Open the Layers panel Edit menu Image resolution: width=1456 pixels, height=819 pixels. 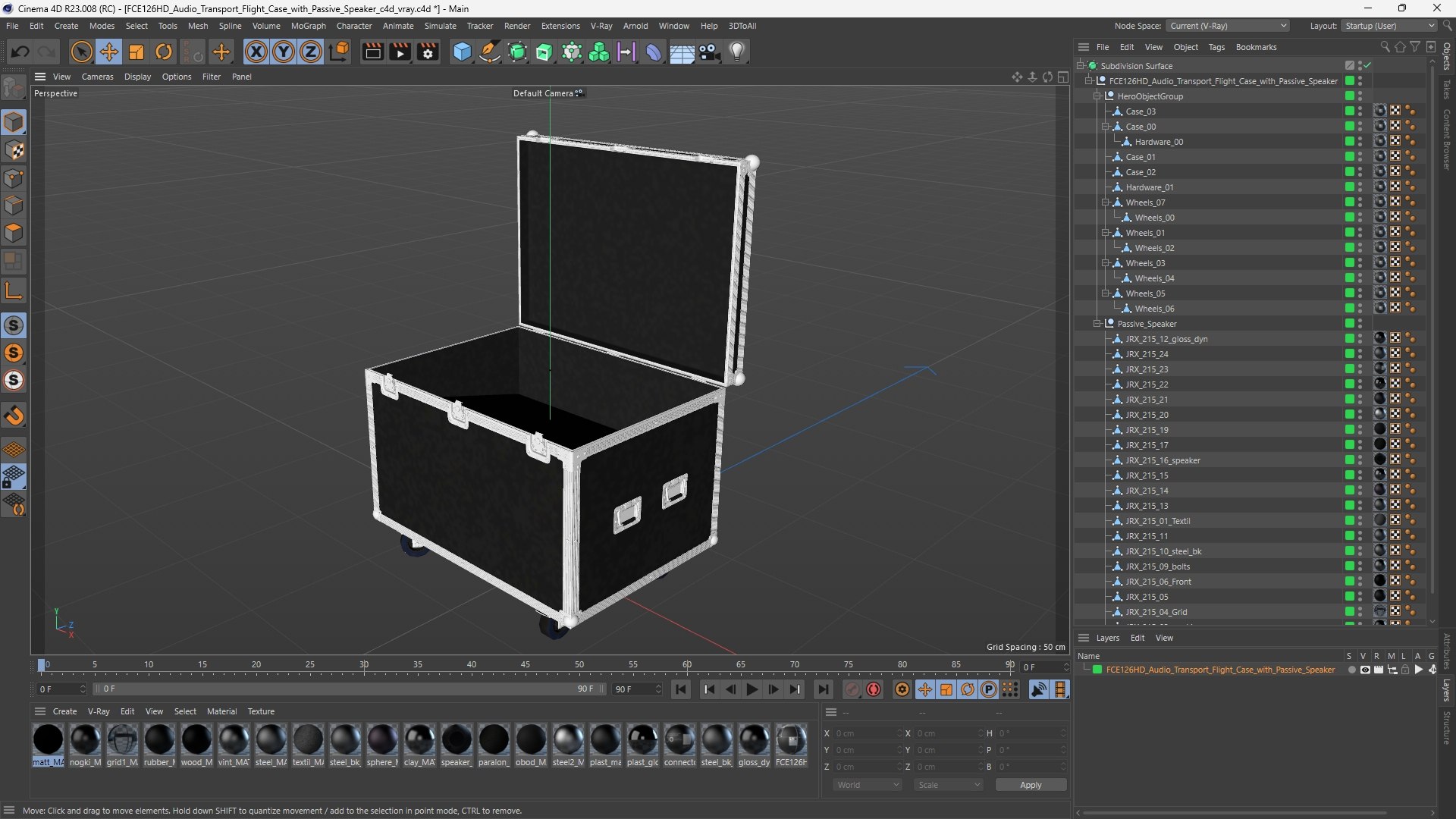1137,638
